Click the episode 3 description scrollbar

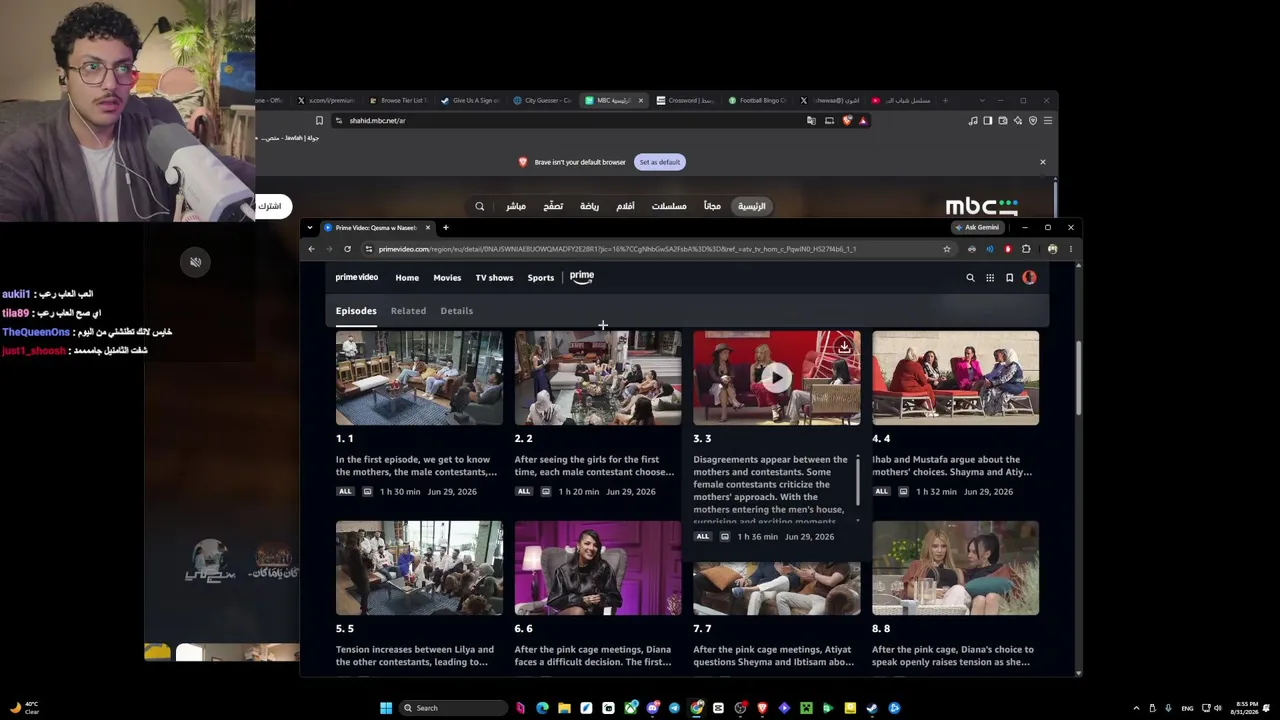coord(857,481)
